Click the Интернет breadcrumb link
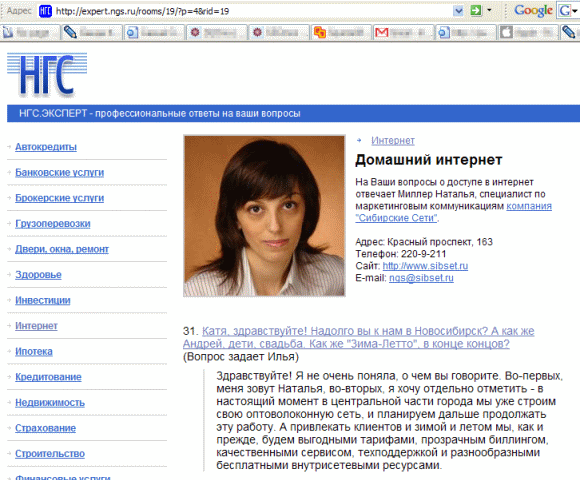Viewport: 580px width, 480px height. (x=393, y=141)
